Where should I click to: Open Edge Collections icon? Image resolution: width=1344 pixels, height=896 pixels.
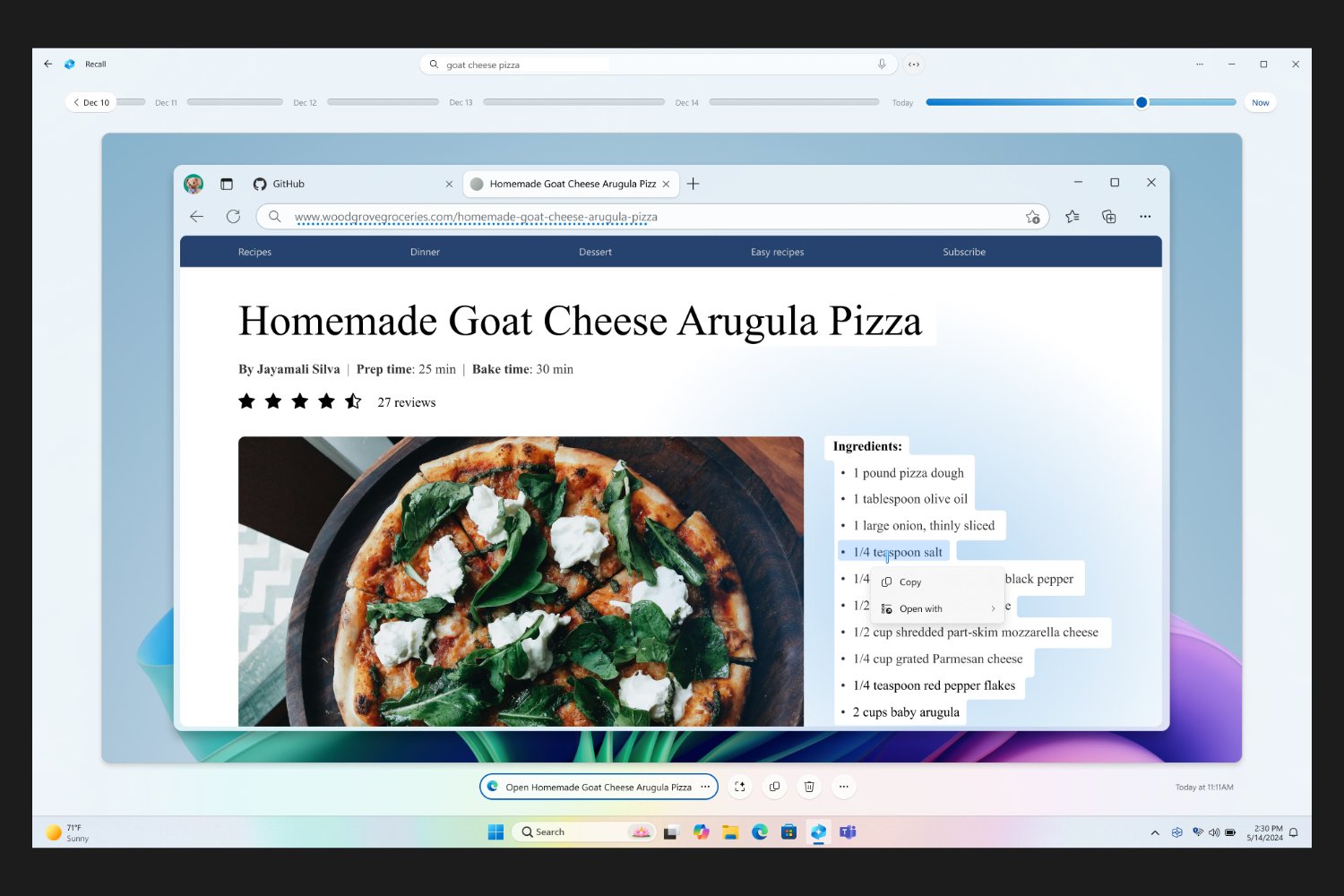[1109, 216]
